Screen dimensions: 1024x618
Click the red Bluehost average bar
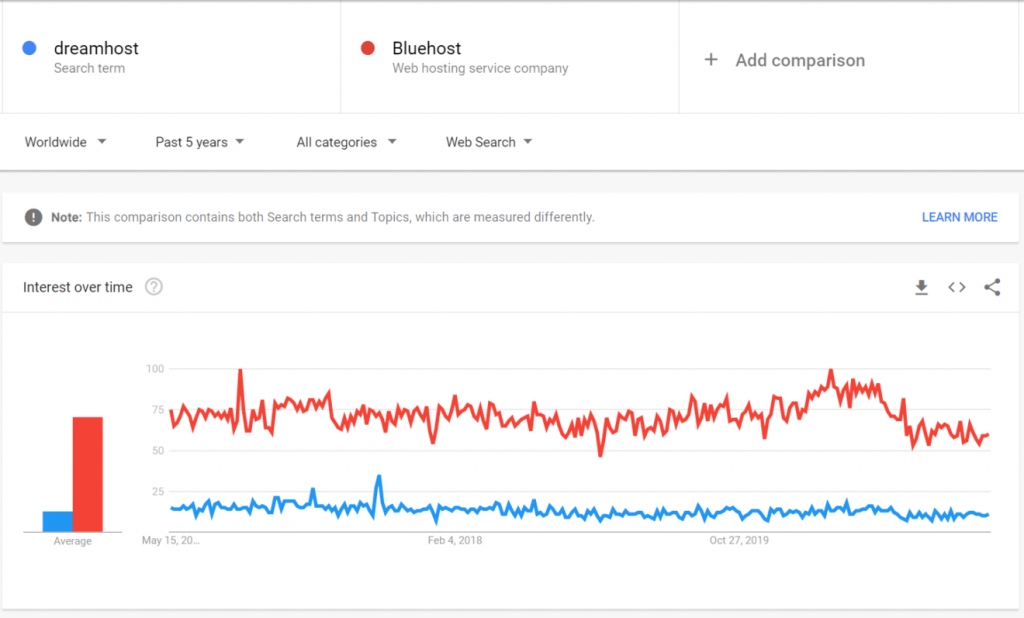[x=88, y=474]
